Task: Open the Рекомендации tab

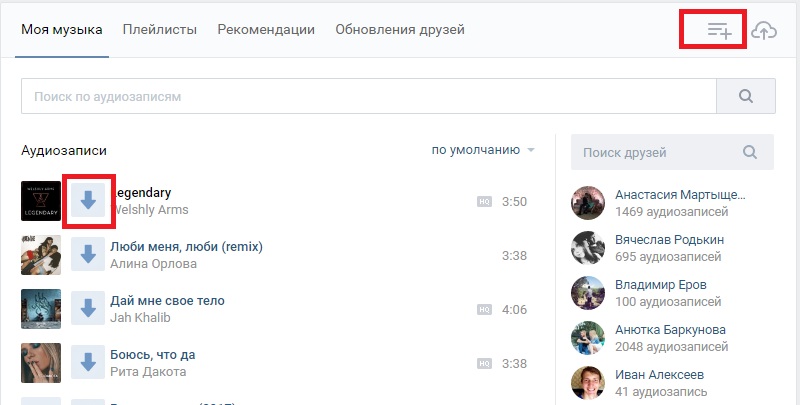Action: tap(266, 30)
